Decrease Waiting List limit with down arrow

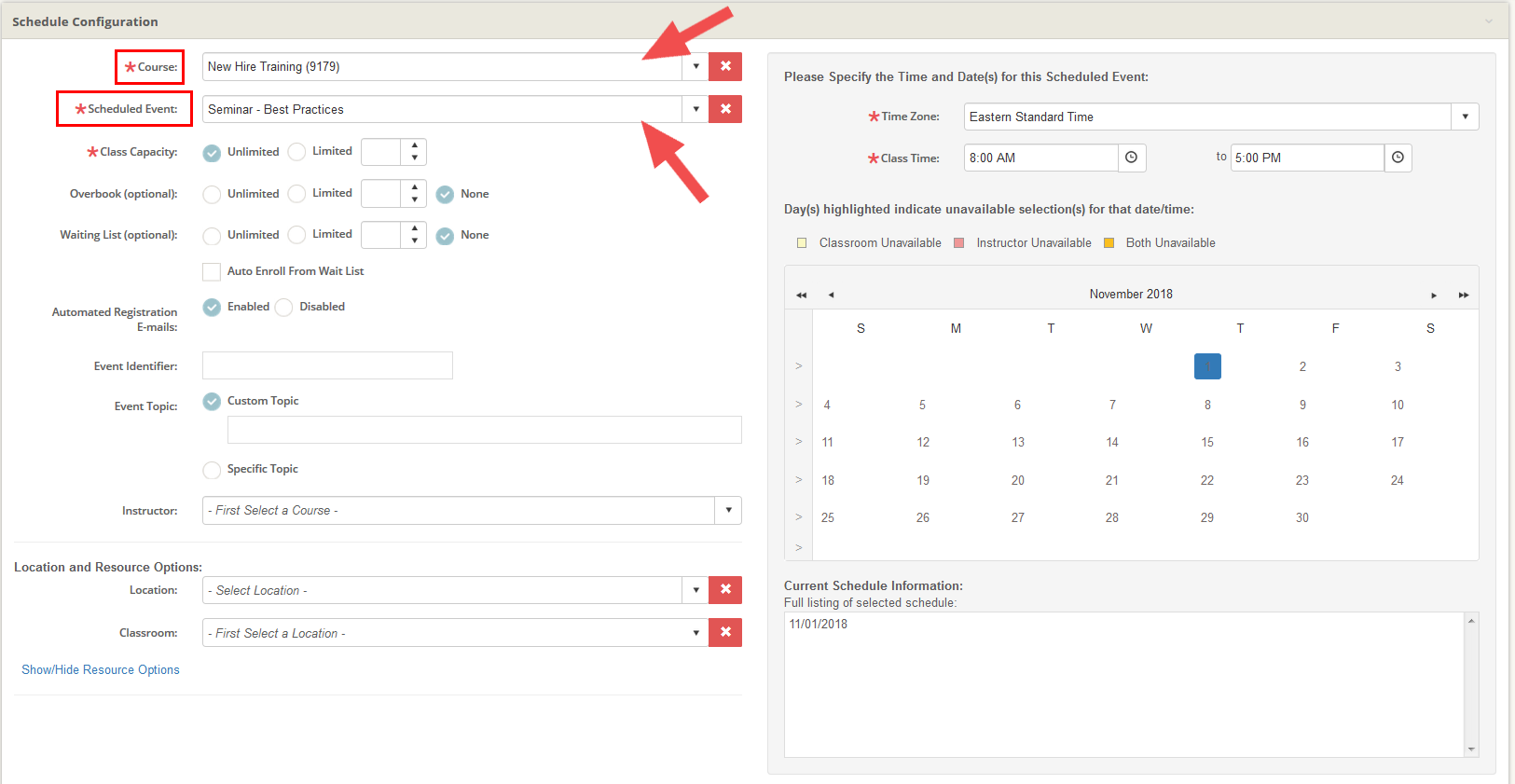coord(415,241)
